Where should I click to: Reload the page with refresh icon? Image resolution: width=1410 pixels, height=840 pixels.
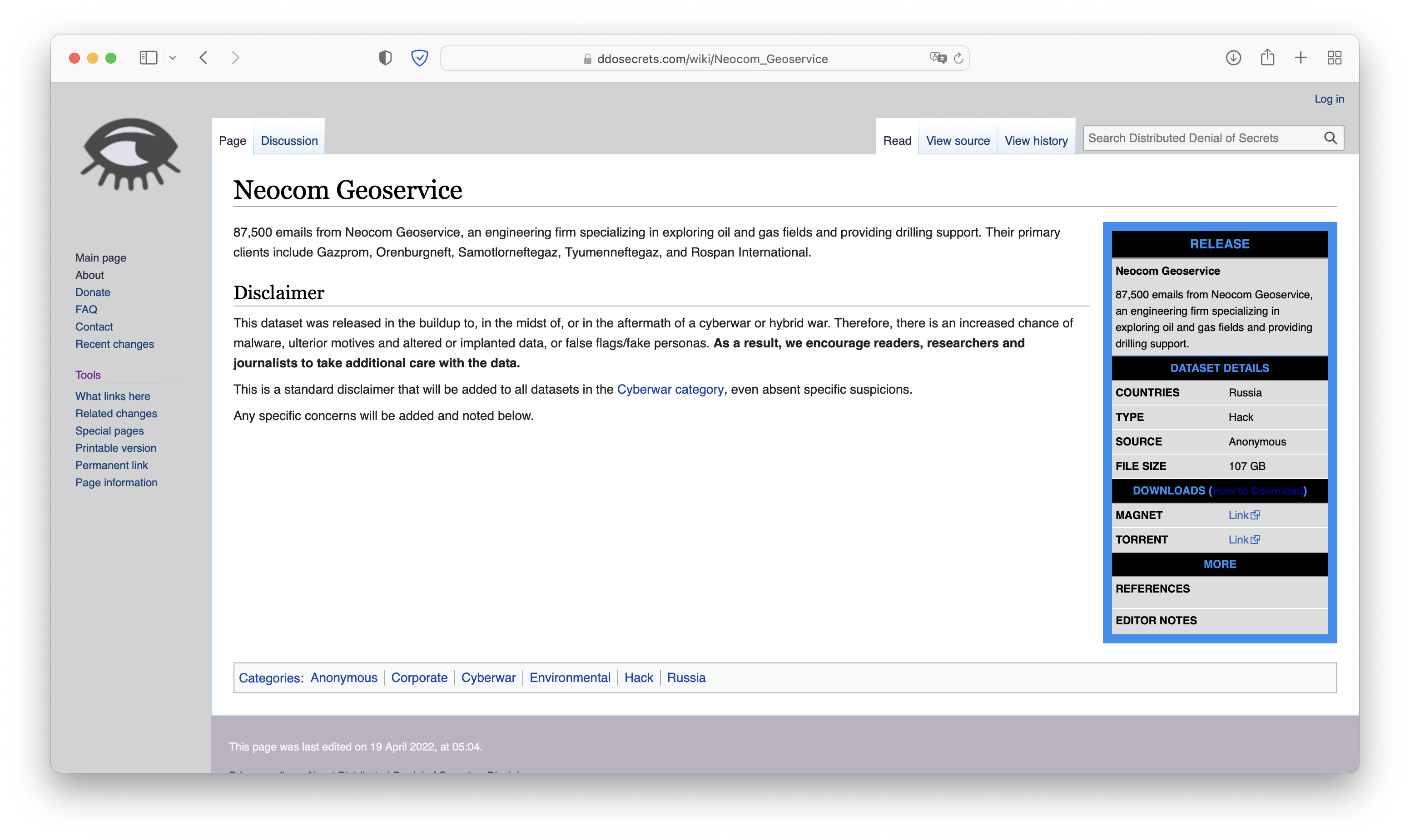(x=958, y=58)
